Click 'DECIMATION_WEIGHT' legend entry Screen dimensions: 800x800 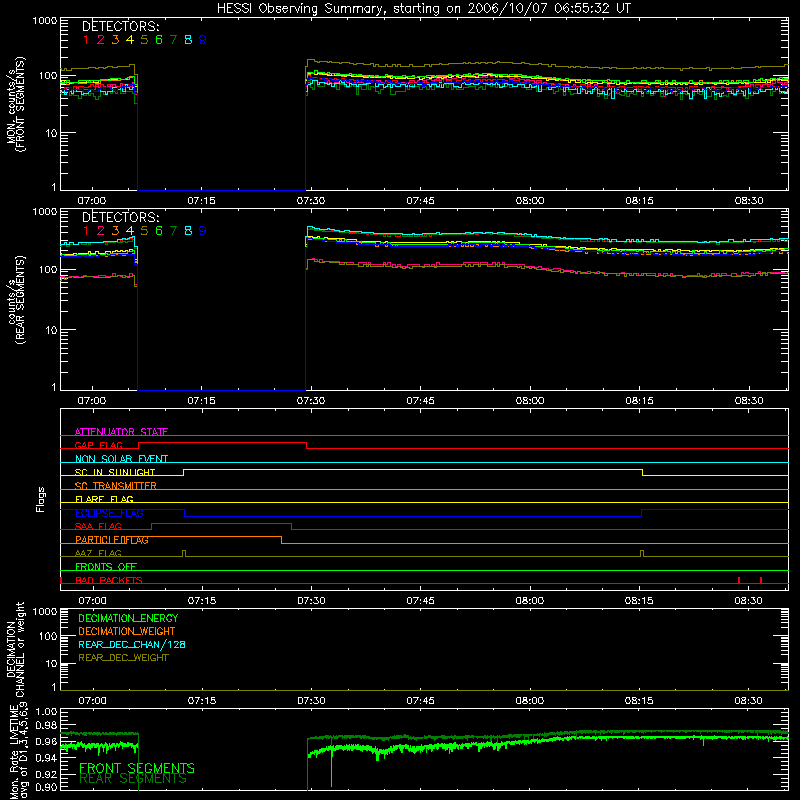click(127, 631)
